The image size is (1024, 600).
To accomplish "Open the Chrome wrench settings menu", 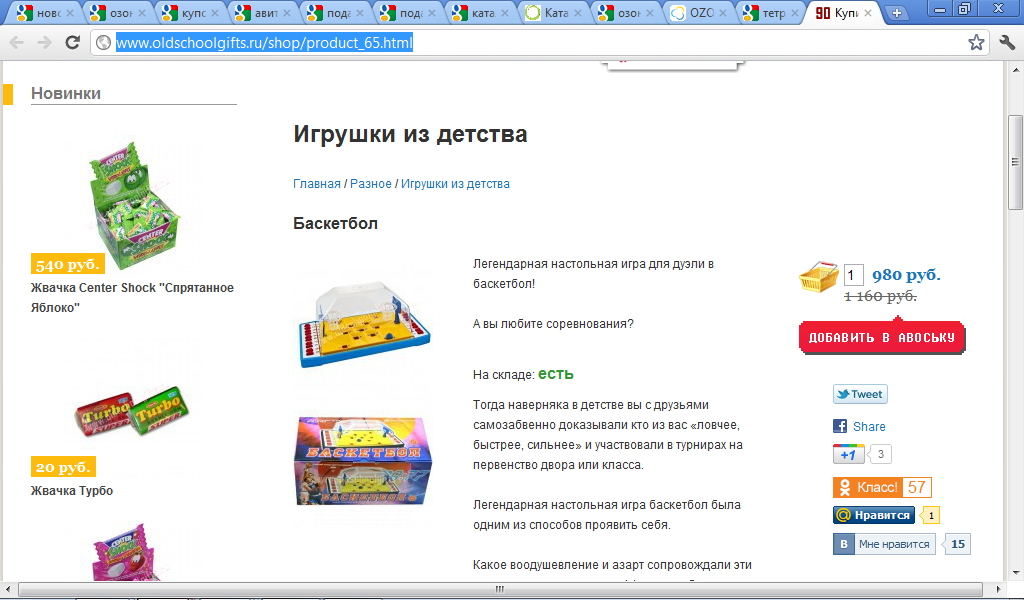I will click(1006, 43).
